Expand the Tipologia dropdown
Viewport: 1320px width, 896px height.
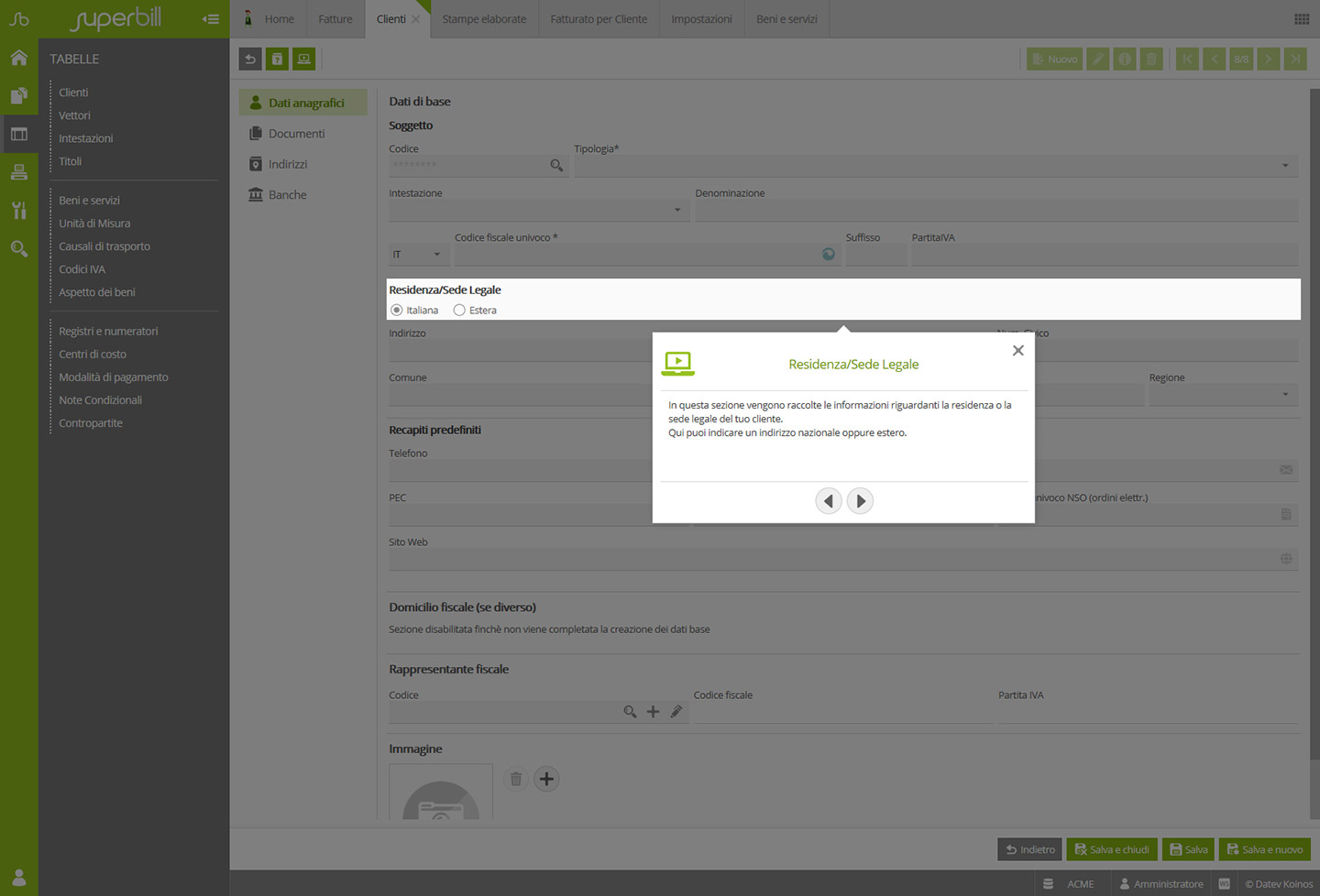tap(1285, 166)
